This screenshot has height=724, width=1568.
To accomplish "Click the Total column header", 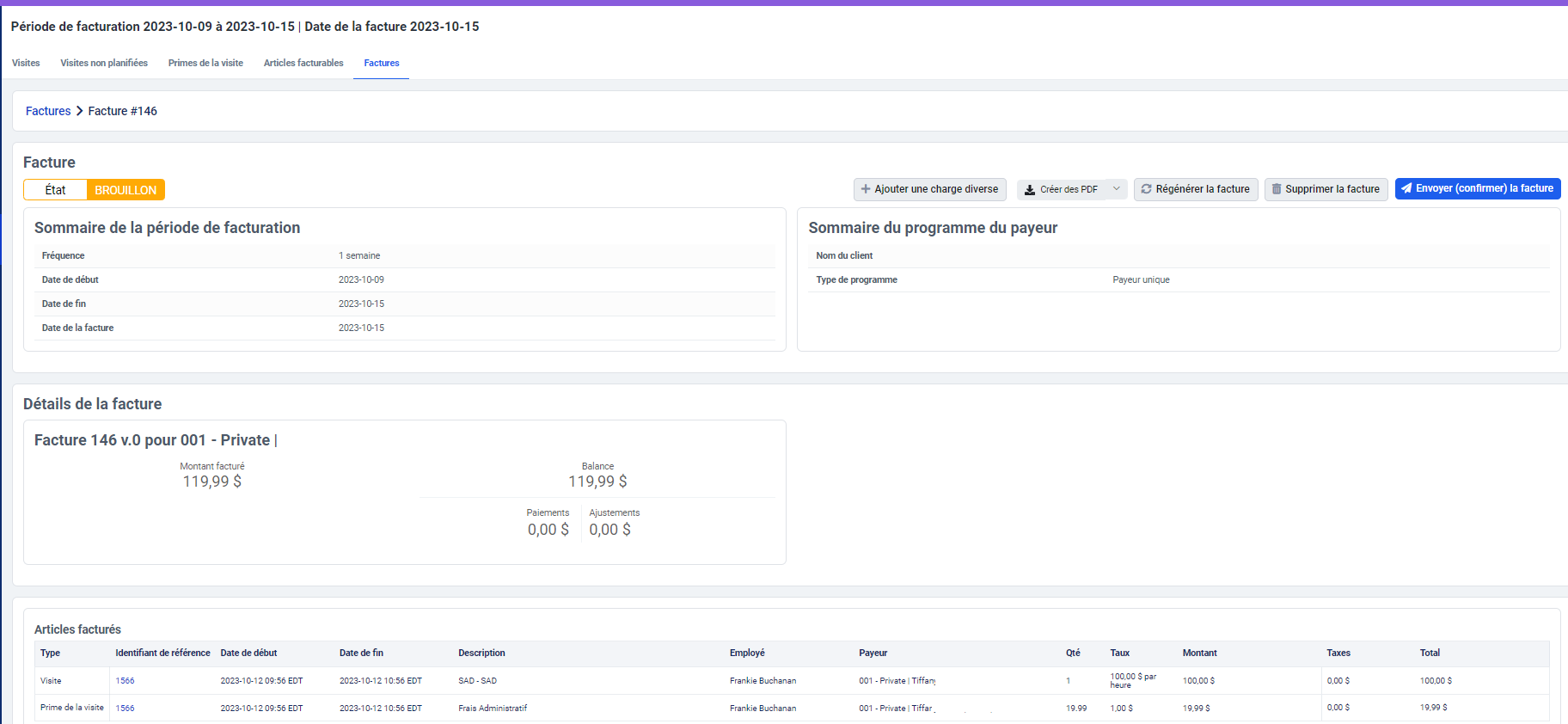I will tap(1430, 653).
